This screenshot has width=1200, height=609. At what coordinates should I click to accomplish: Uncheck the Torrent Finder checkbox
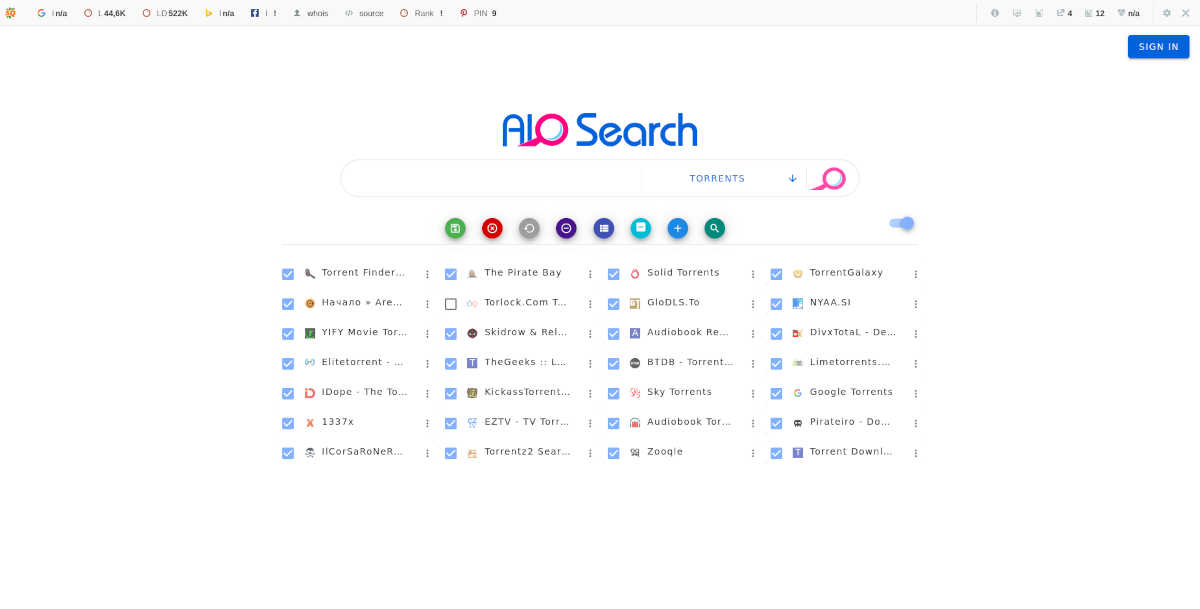tap(288, 274)
